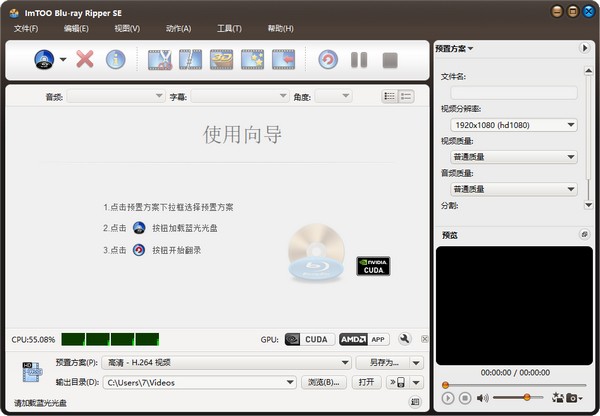Image resolution: width=600 pixels, height=416 pixels.
Task: Open the 工具(T) menu
Action: coord(229,28)
